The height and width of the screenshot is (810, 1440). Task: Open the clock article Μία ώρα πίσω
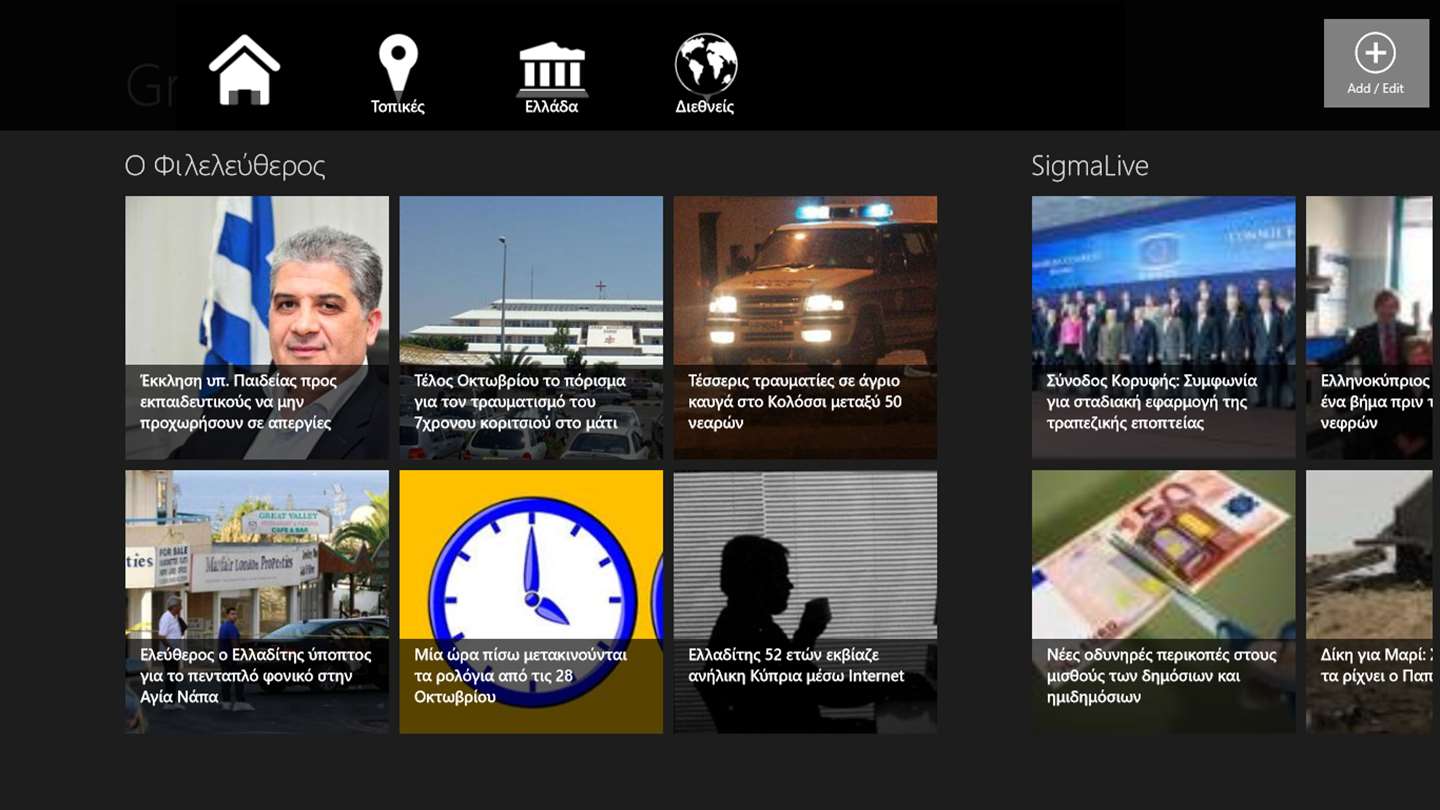pyautogui.click(x=531, y=601)
